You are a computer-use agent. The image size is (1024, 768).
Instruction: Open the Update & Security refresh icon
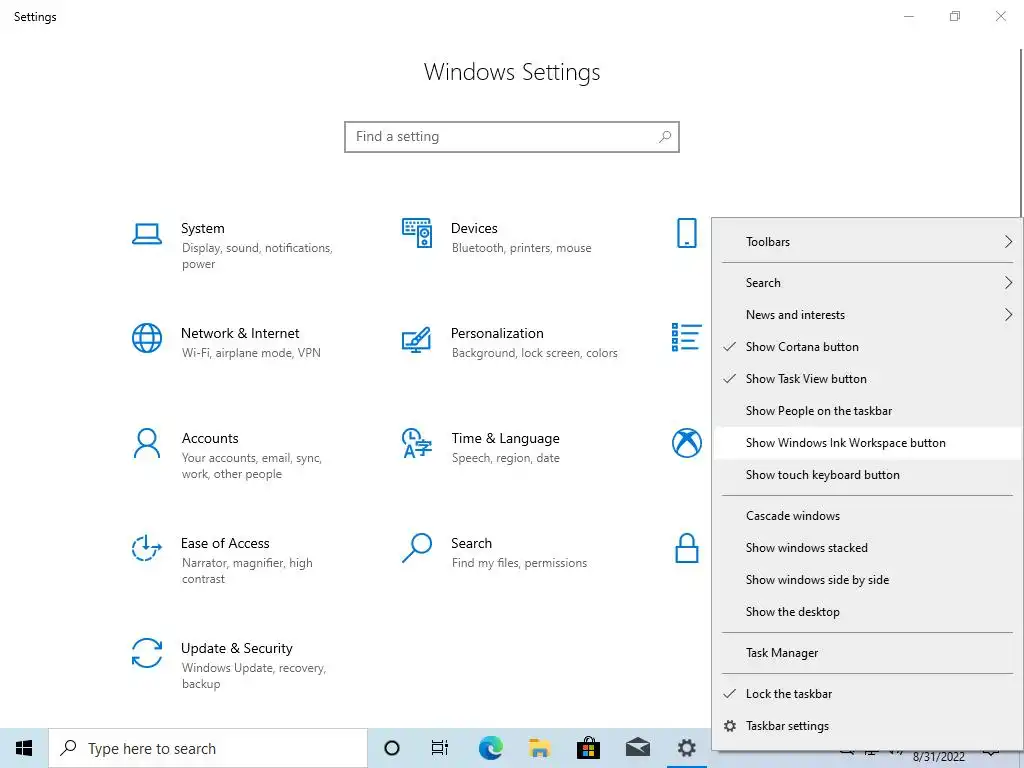[x=147, y=653]
